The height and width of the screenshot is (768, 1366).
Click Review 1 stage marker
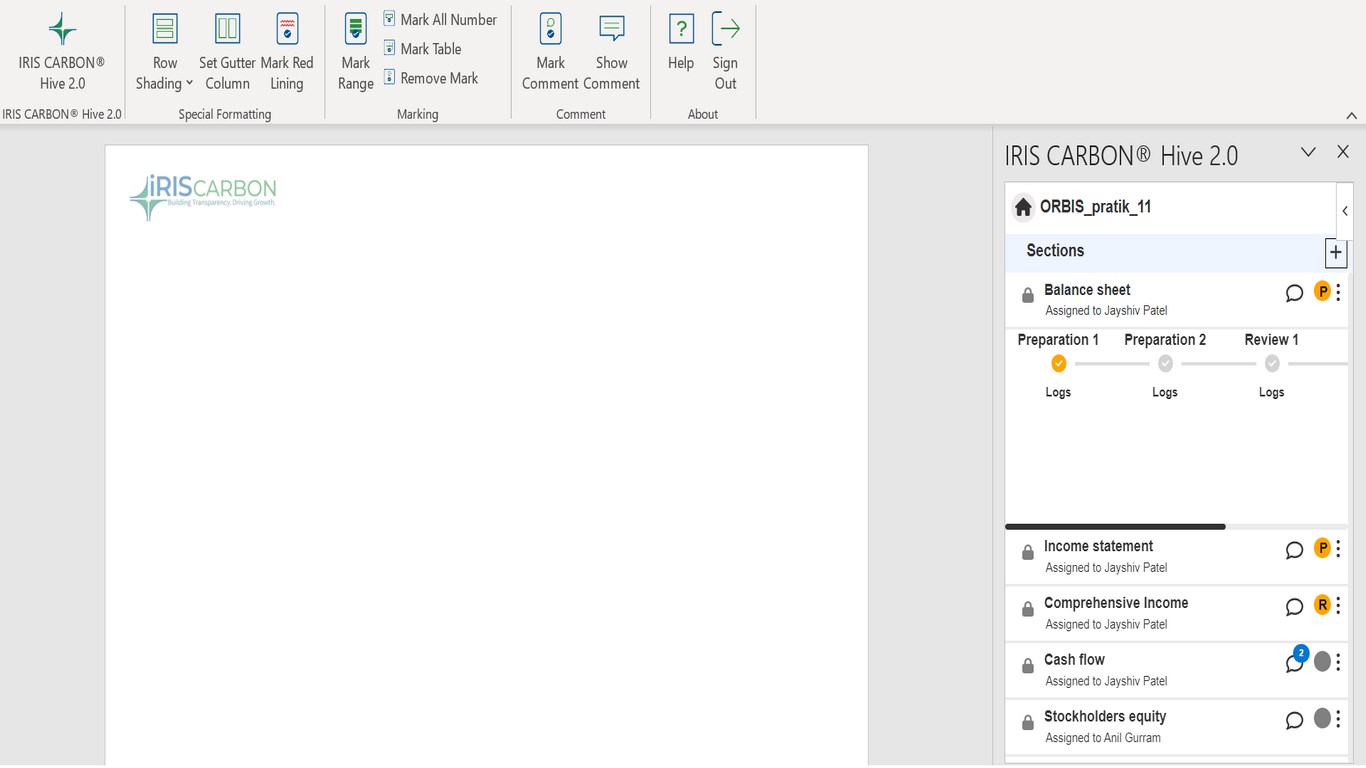tap(1272, 364)
